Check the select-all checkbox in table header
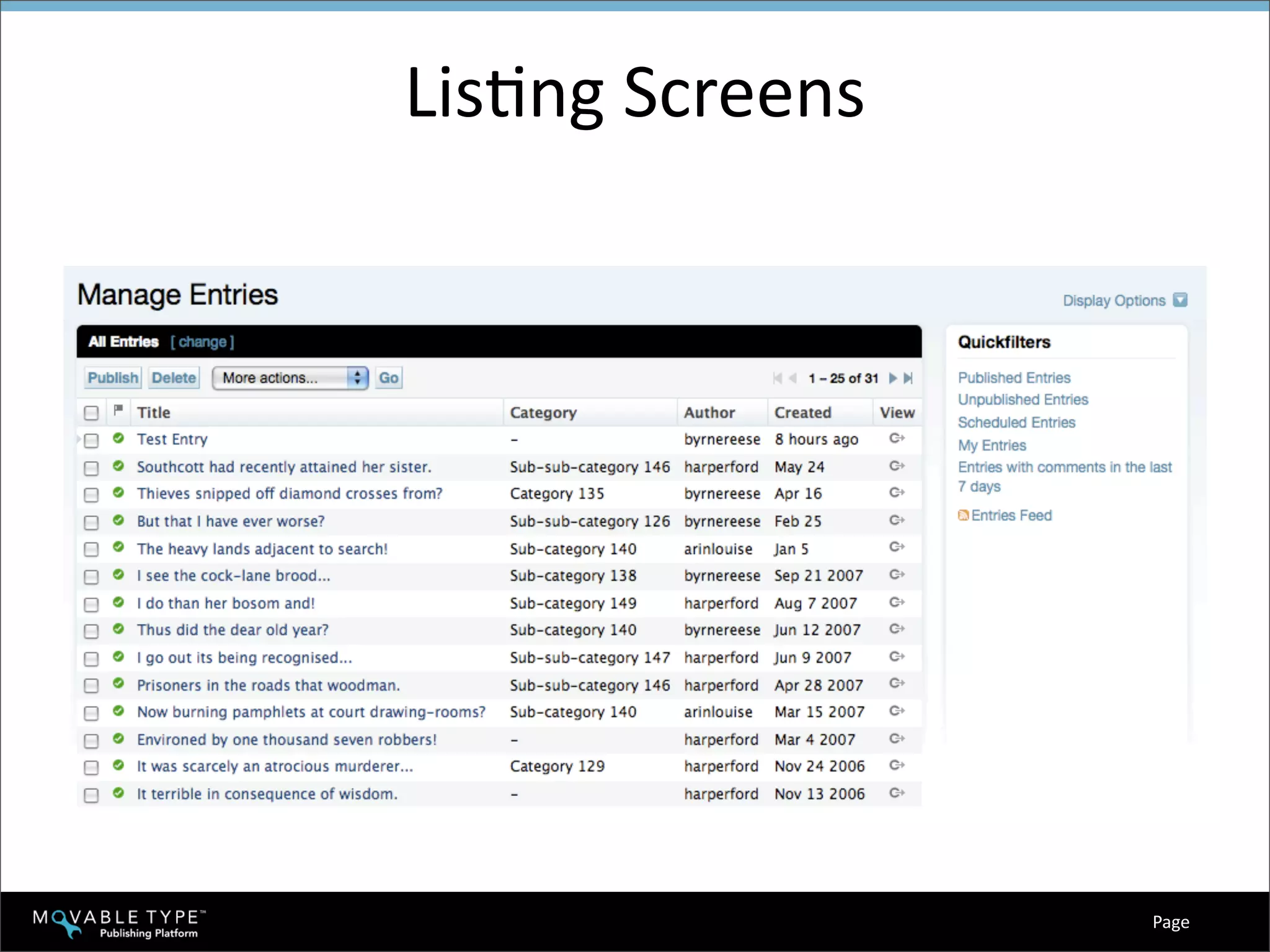This screenshot has width=1270, height=952. tap(91, 413)
